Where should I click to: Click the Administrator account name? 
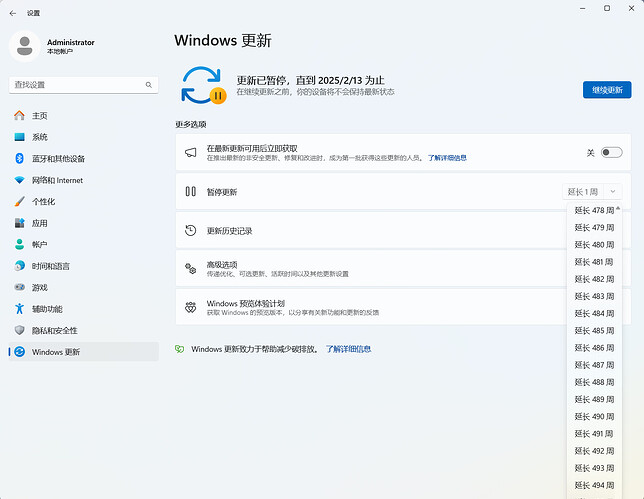[71, 42]
